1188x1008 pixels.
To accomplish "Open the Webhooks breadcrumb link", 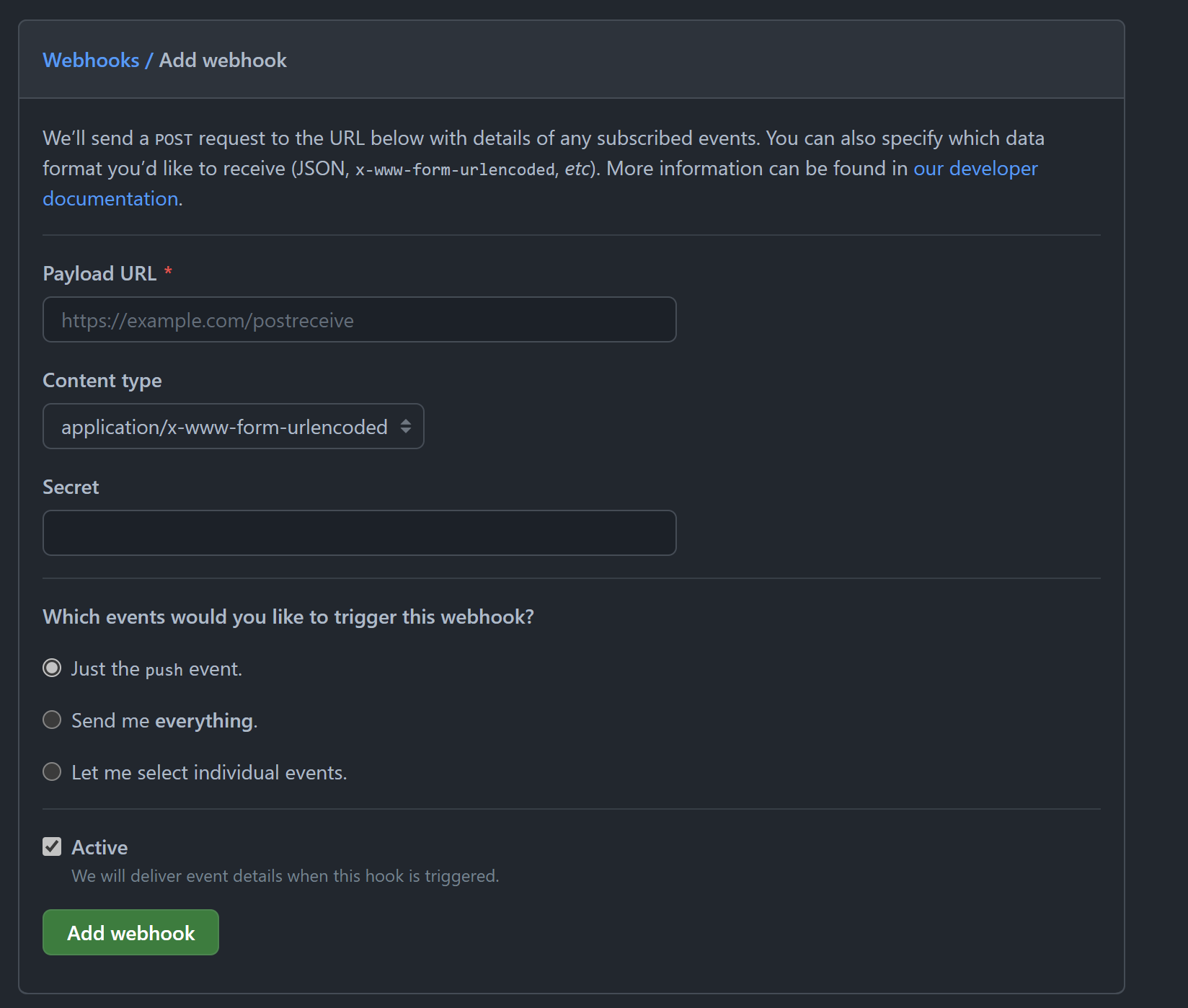I will click(x=91, y=60).
